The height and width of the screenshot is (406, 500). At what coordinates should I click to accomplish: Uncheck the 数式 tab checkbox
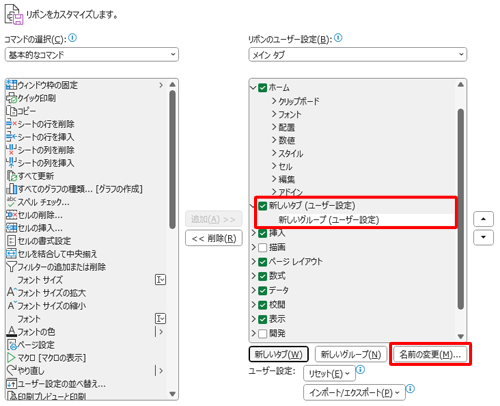click(x=263, y=276)
